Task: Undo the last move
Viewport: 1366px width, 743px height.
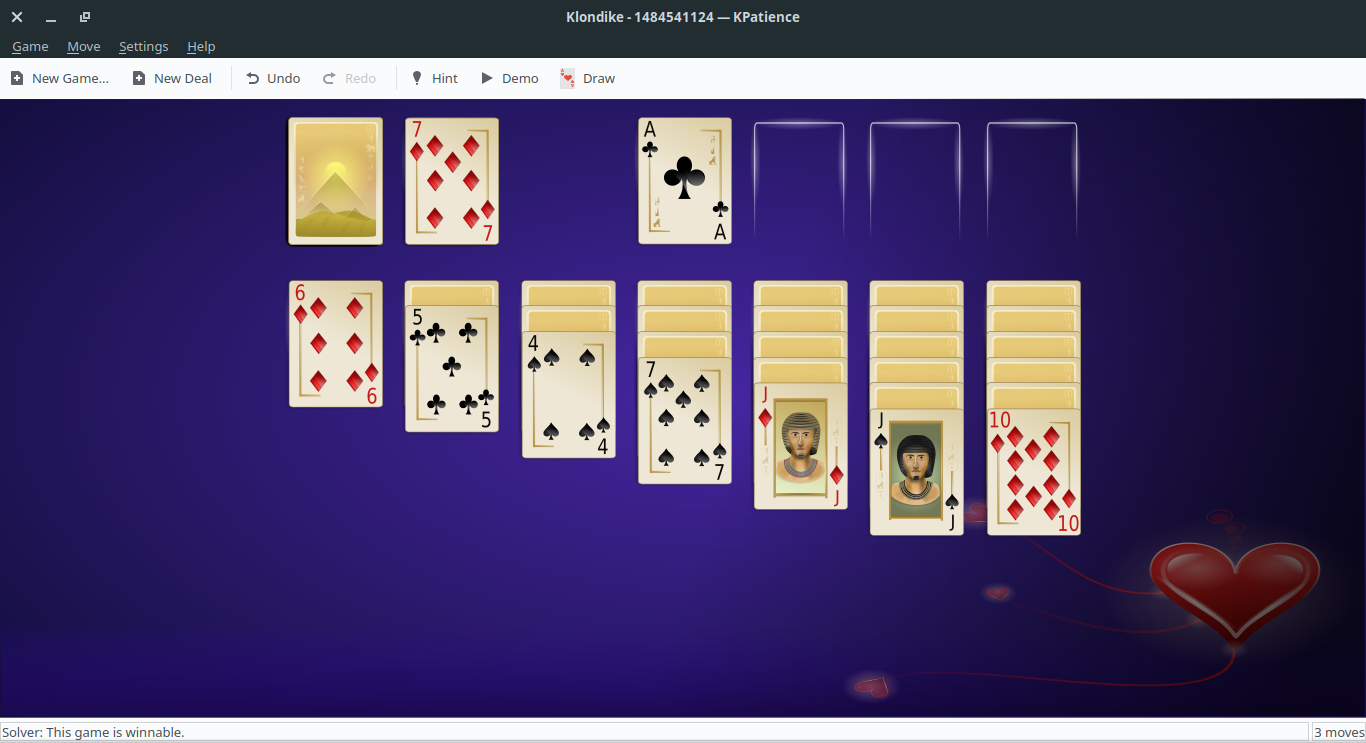Action: tap(273, 78)
